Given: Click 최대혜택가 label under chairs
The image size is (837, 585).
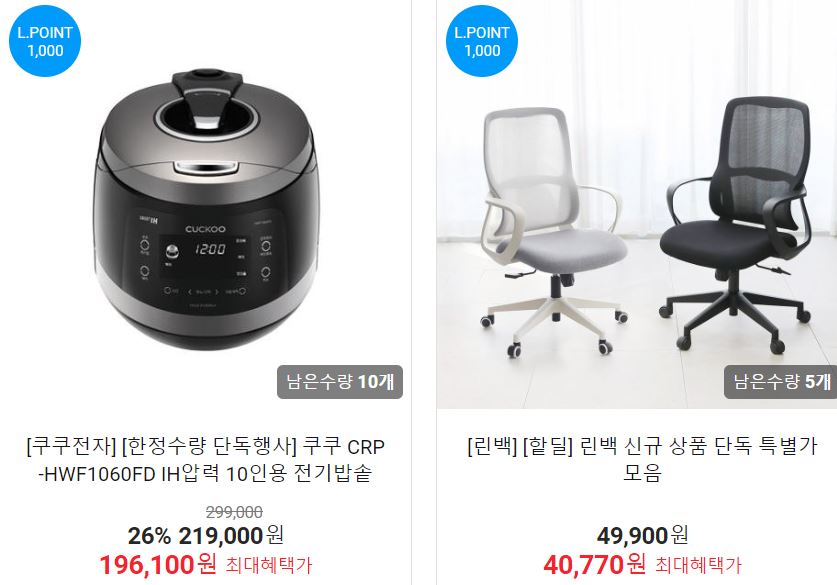Looking at the screenshot, I should 698,566.
